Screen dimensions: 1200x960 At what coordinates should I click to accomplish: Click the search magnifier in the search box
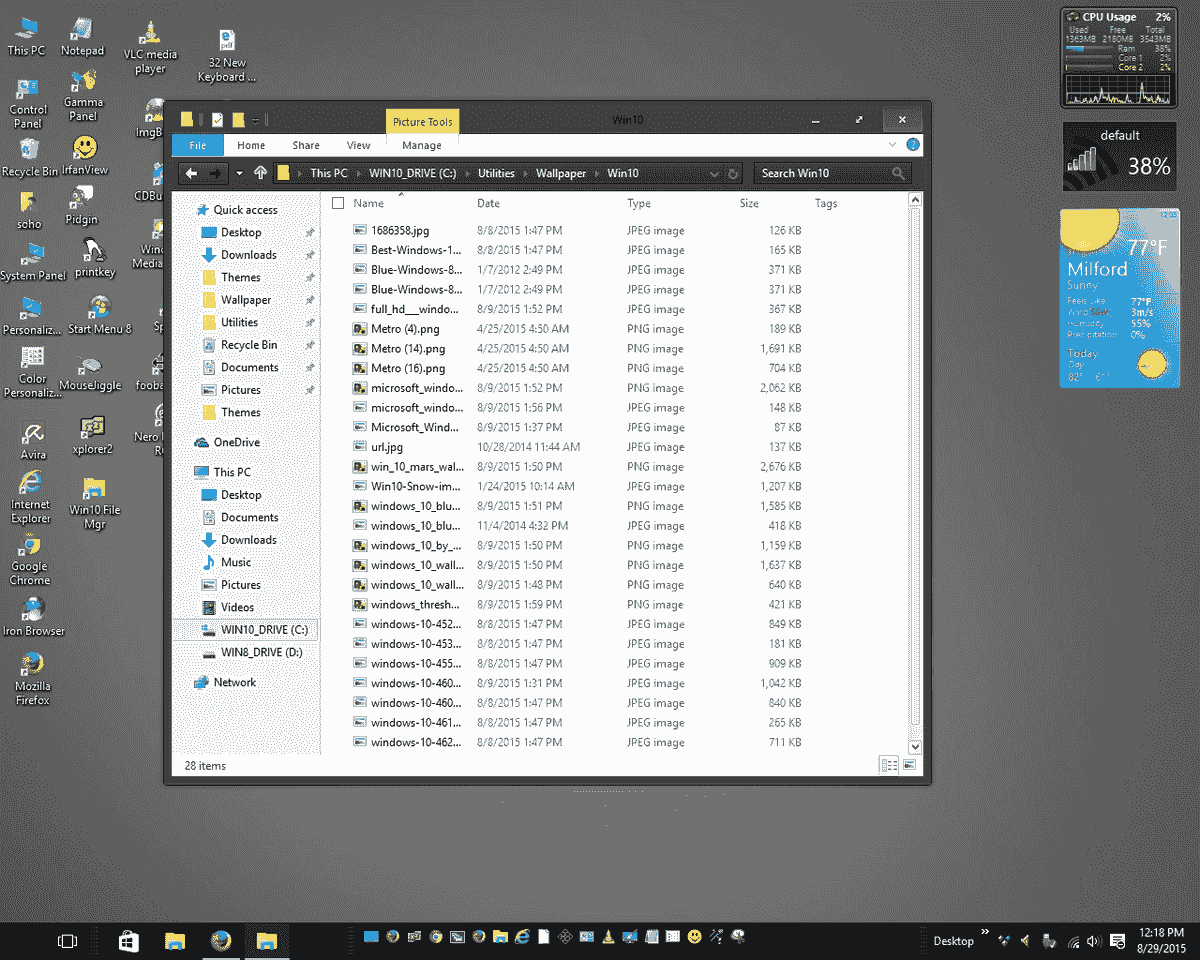[x=899, y=173]
